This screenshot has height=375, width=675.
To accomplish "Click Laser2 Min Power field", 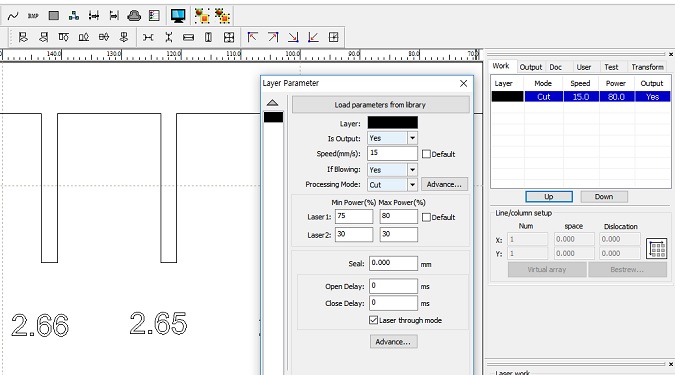I will pos(354,235).
